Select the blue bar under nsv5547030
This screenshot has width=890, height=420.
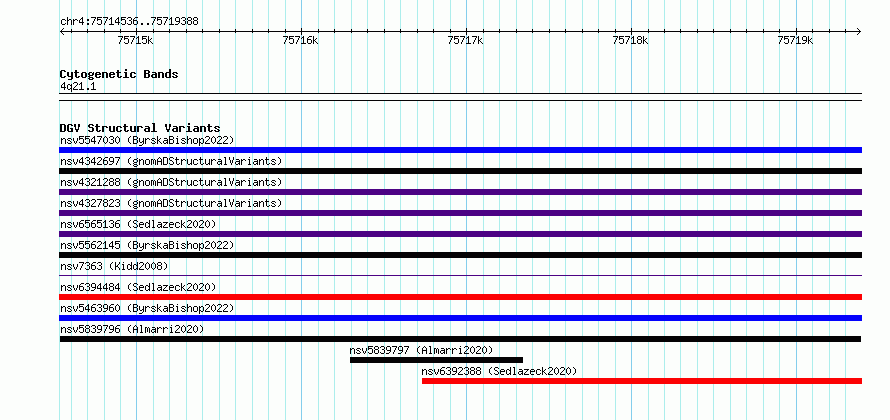pyautogui.click(x=460, y=150)
